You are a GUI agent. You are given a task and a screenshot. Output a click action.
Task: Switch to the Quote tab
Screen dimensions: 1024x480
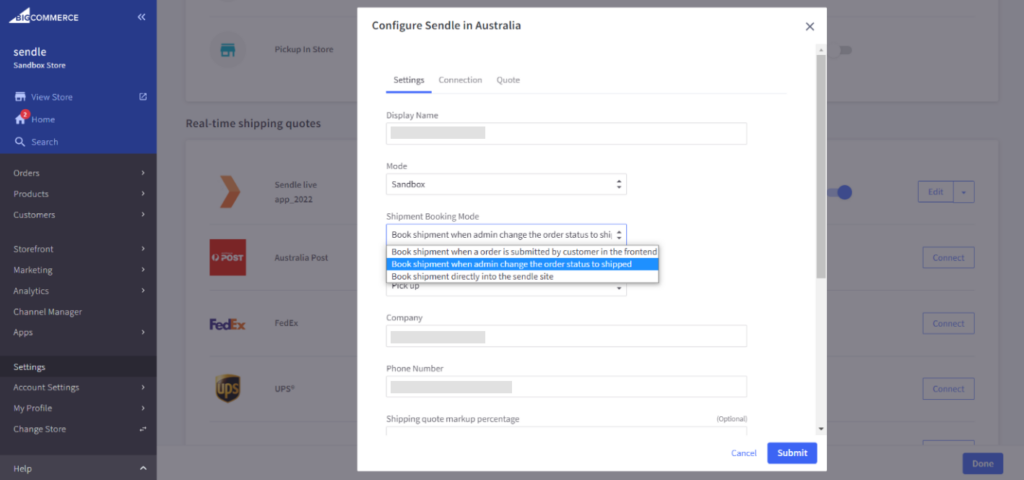tap(508, 80)
